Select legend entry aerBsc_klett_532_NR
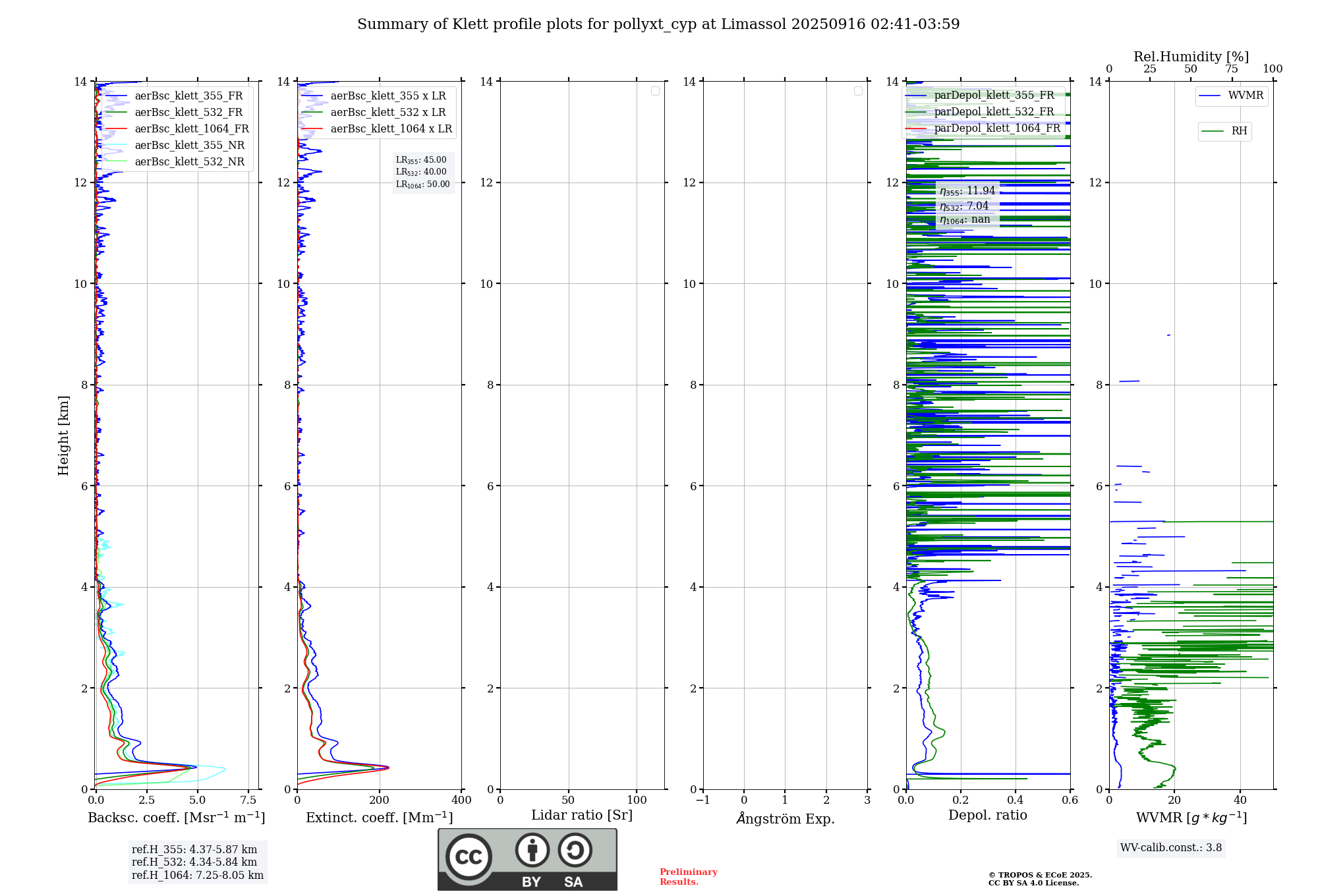This screenshot has width=1318, height=896. pyautogui.click(x=175, y=162)
